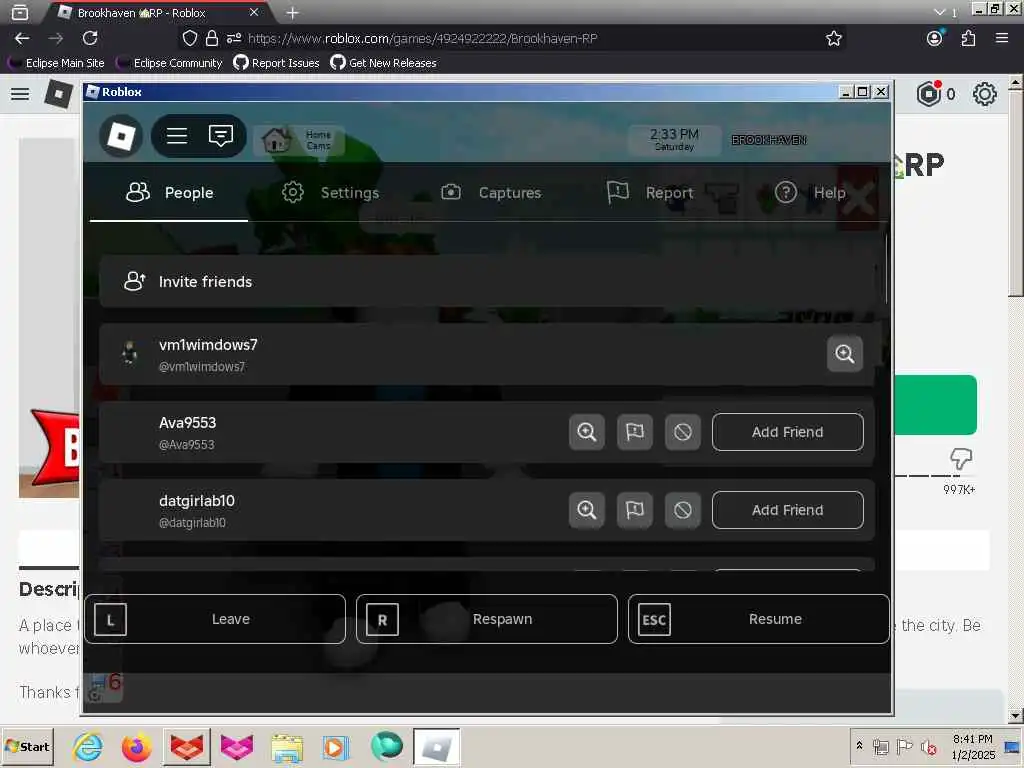
Task: Launch Internet Explorer from taskbar
Action: tap(88, 746)
